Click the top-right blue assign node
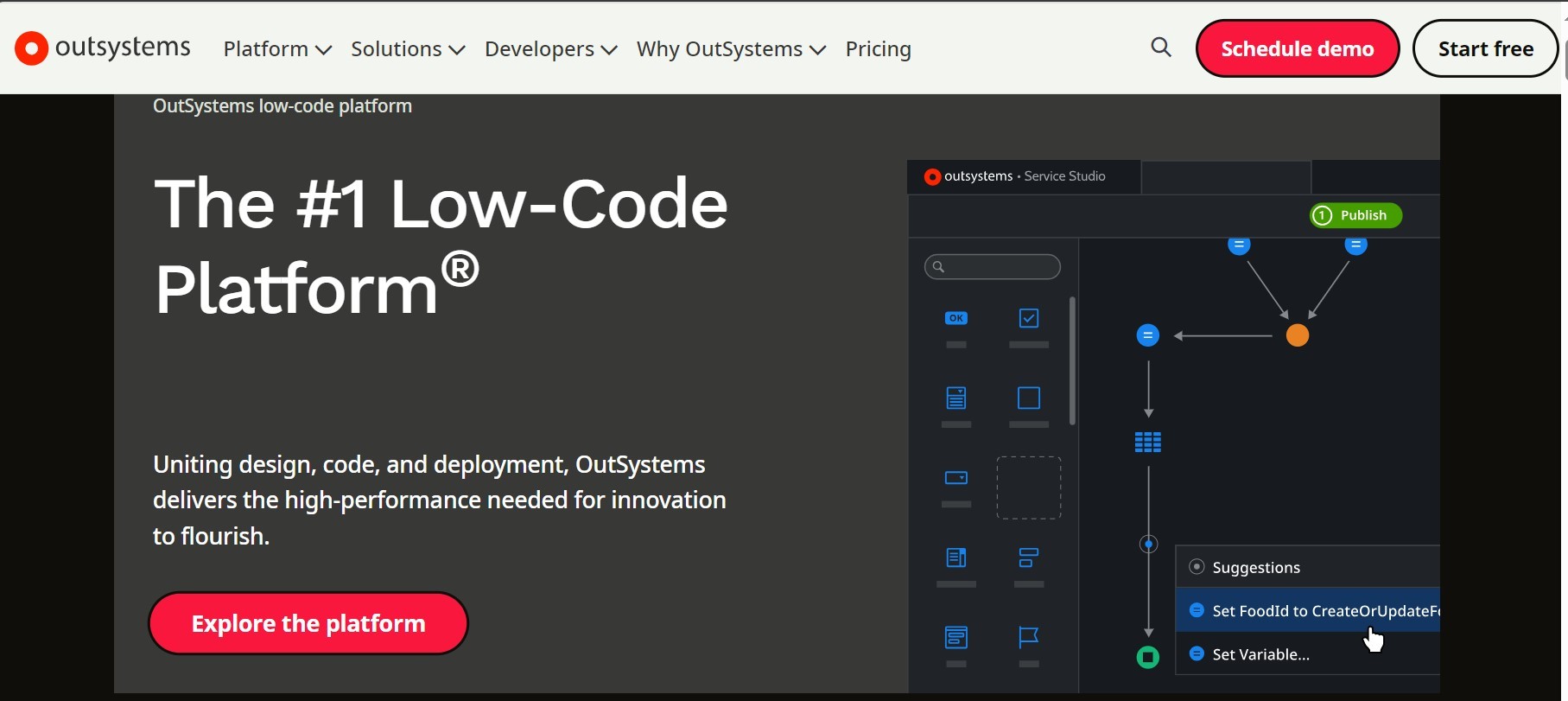 point(1356,246)
